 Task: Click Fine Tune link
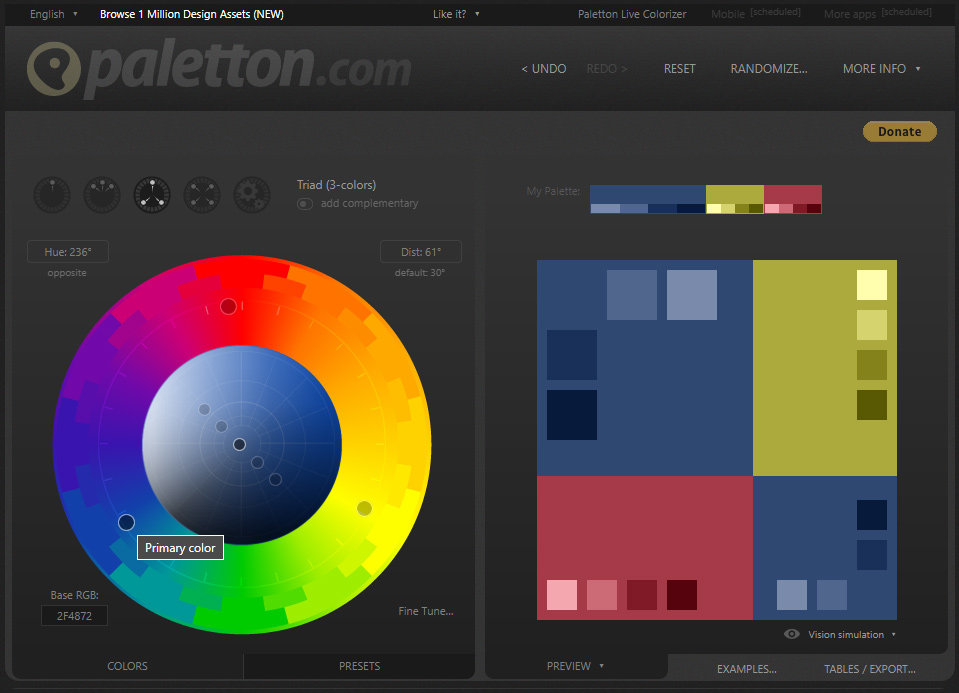tap(426, 611)
